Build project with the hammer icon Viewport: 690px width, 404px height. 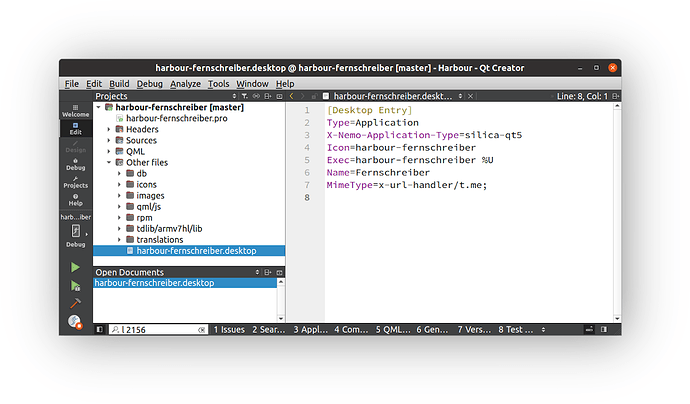75,303
